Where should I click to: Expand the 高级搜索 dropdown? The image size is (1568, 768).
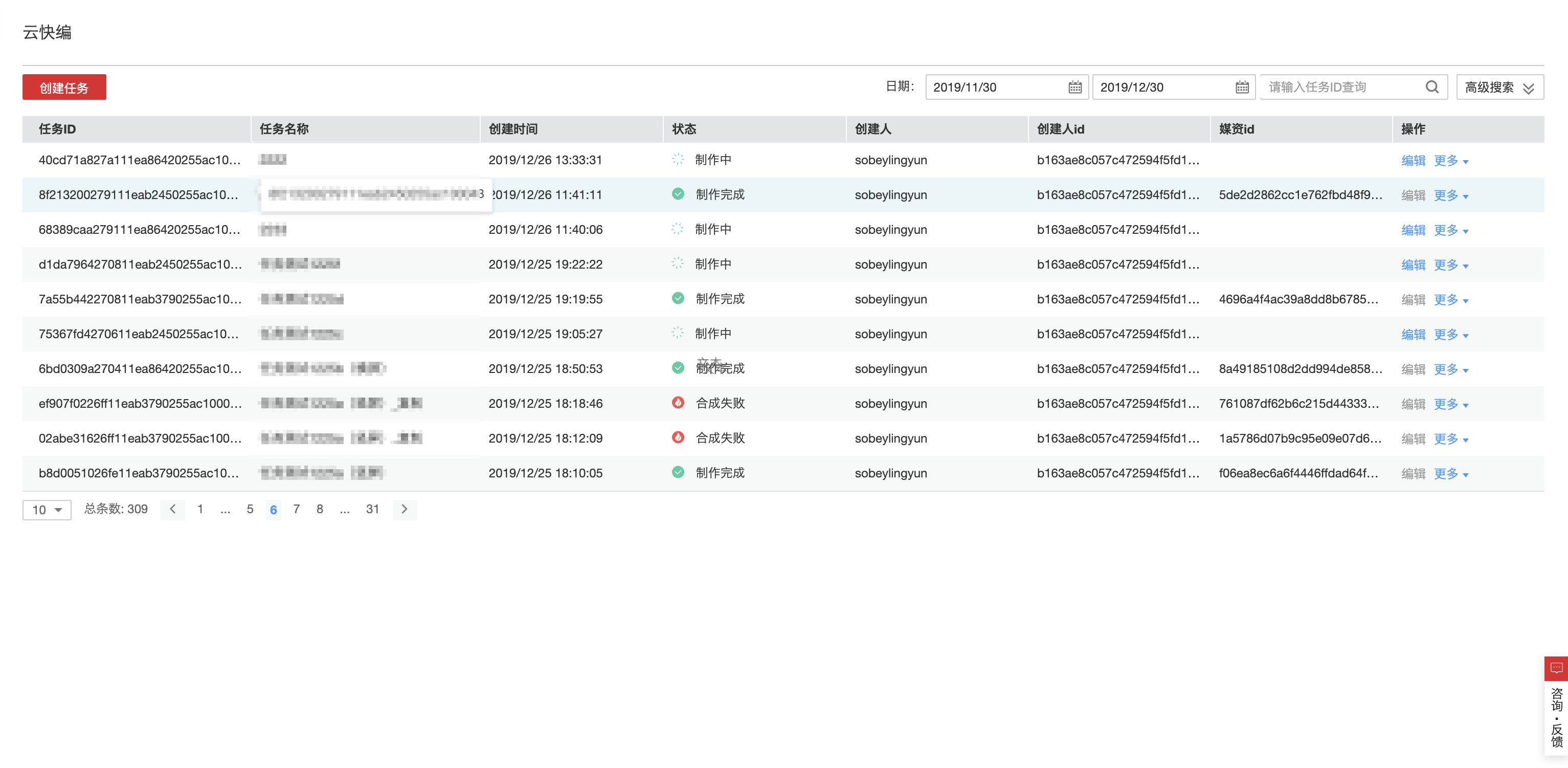click(1499, 87)
